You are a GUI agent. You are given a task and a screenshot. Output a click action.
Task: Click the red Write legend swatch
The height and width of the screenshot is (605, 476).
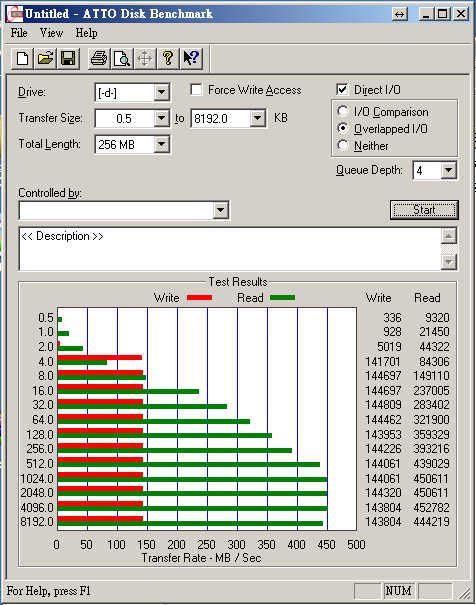click(x=199, y=297)
